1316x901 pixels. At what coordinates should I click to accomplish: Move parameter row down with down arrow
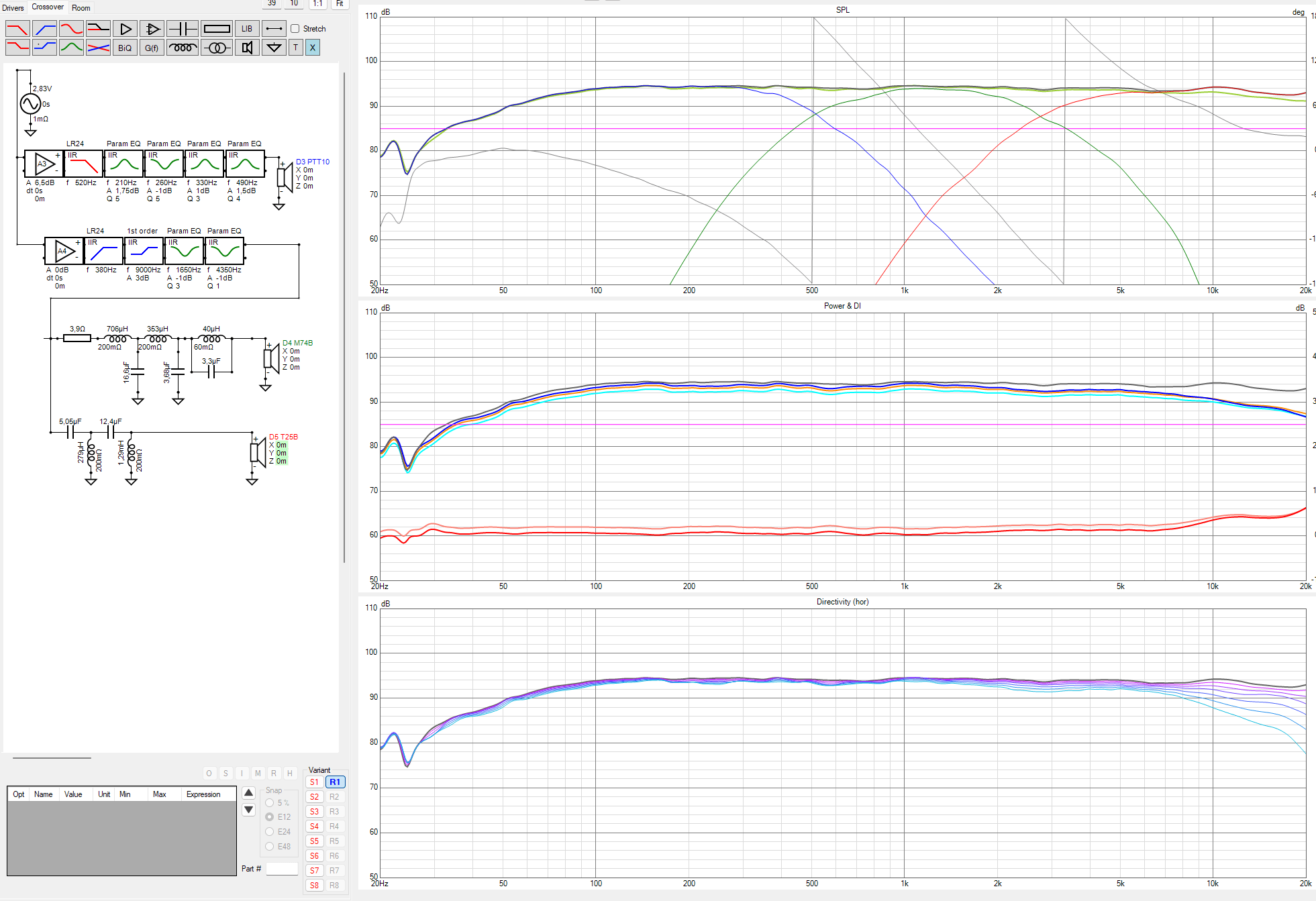(248, 810)
